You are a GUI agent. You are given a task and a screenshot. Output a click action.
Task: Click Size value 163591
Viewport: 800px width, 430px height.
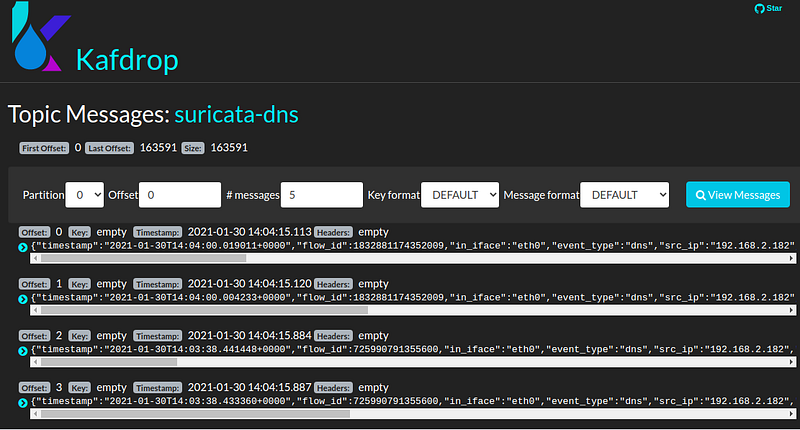pyautogui.click(x=229, y=148)
